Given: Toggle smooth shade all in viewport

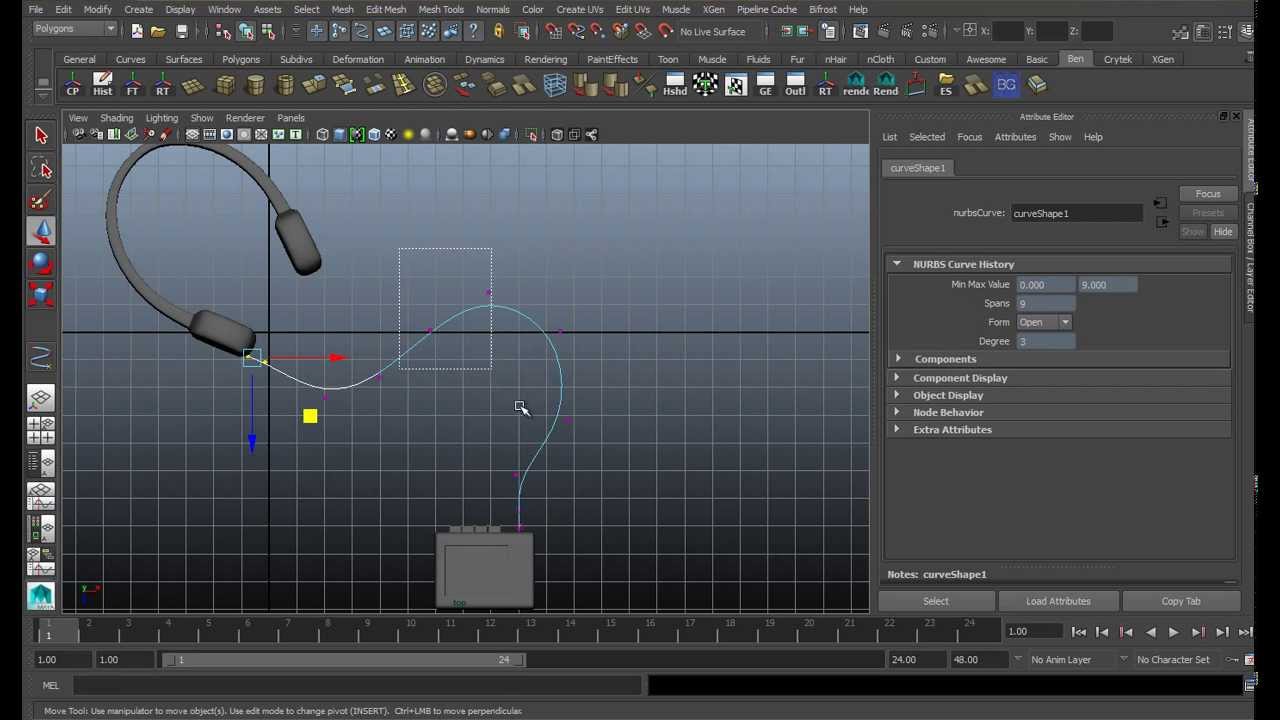Looking at the screenshot, I should pos(339,135).
